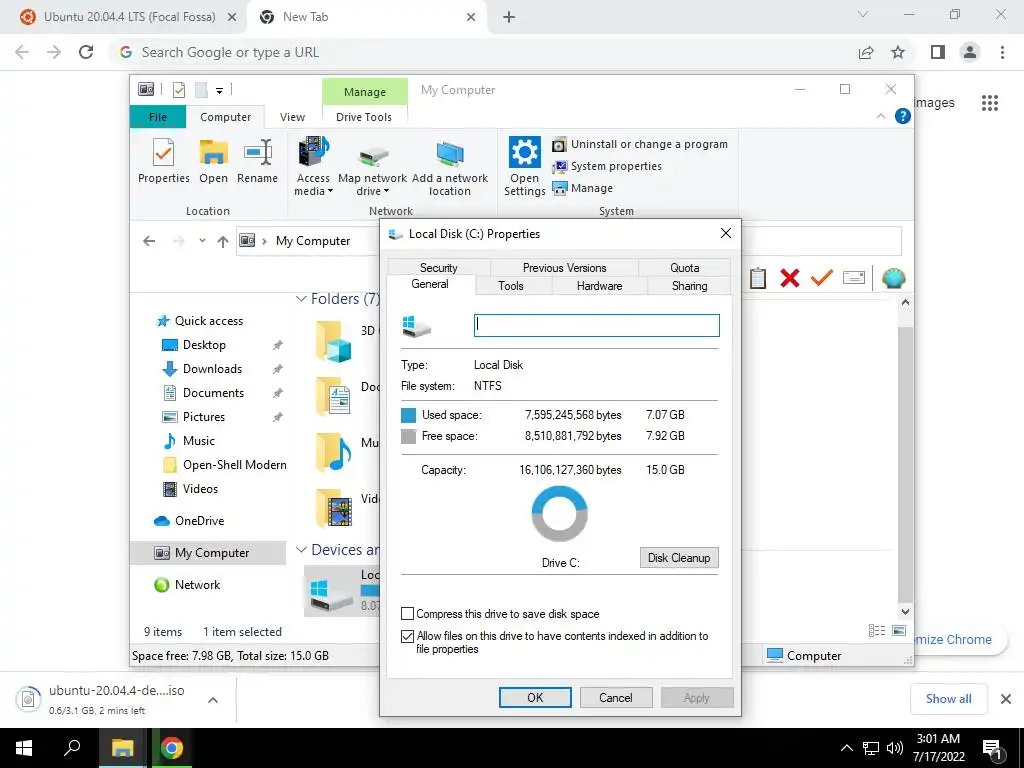Toggle Allow files to be indexed checkbox
This screenshot has height=768, width=1024.
[408, 636]
